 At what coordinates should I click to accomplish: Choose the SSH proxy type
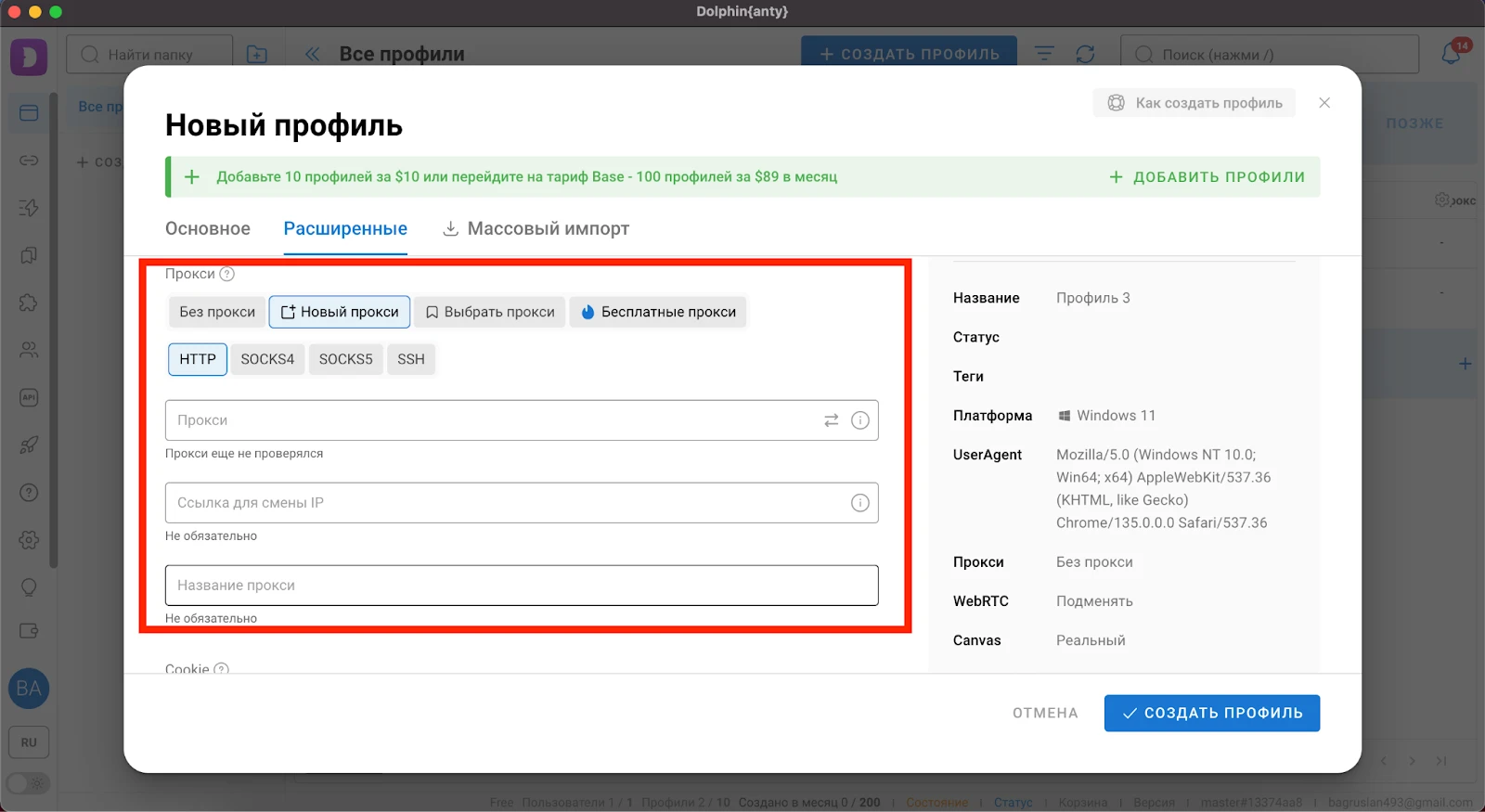click(411, 359)
